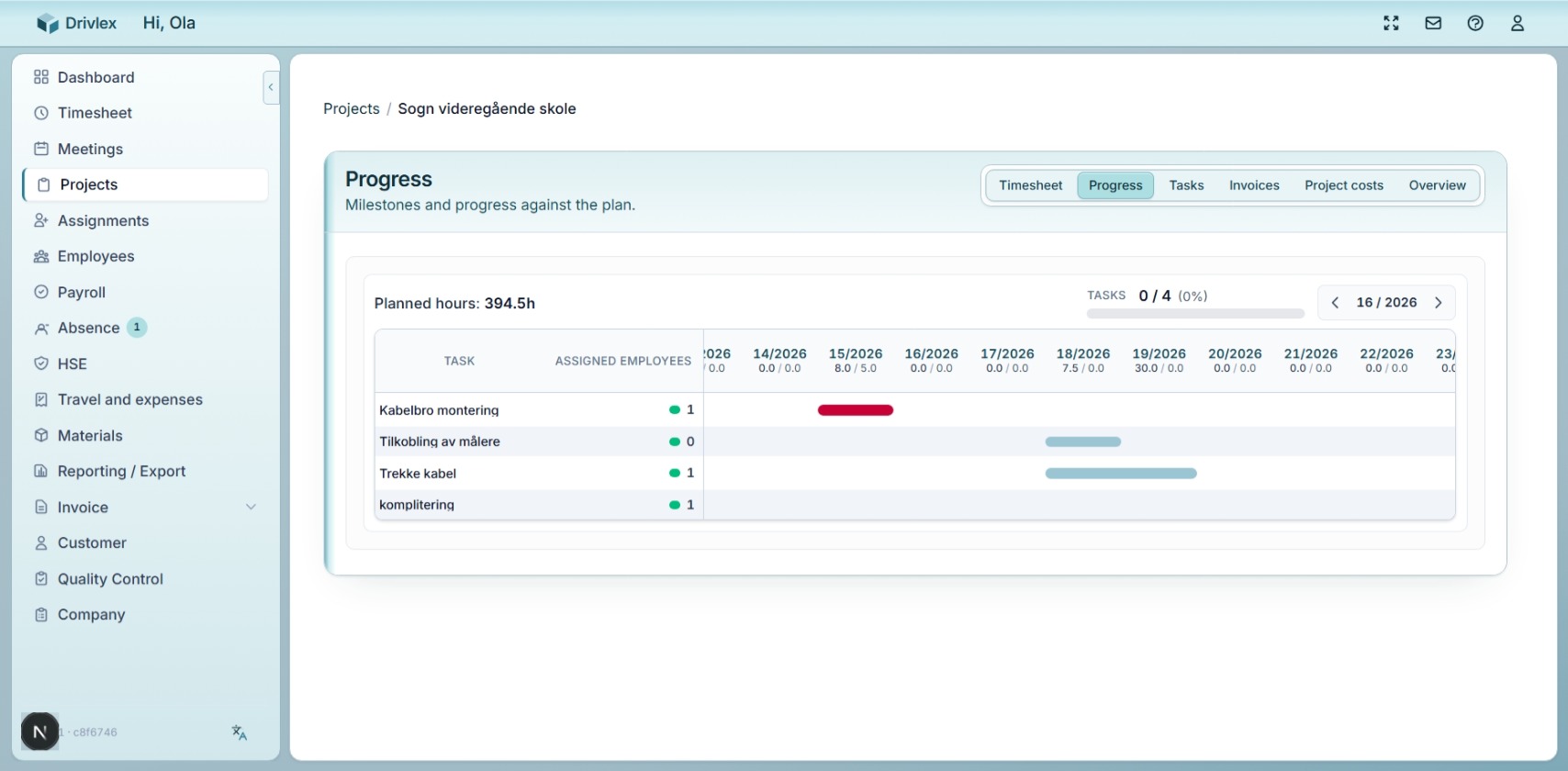The image size is (1568, 771).
Task: Click the help question mark icon
Action: [1475, 24]
